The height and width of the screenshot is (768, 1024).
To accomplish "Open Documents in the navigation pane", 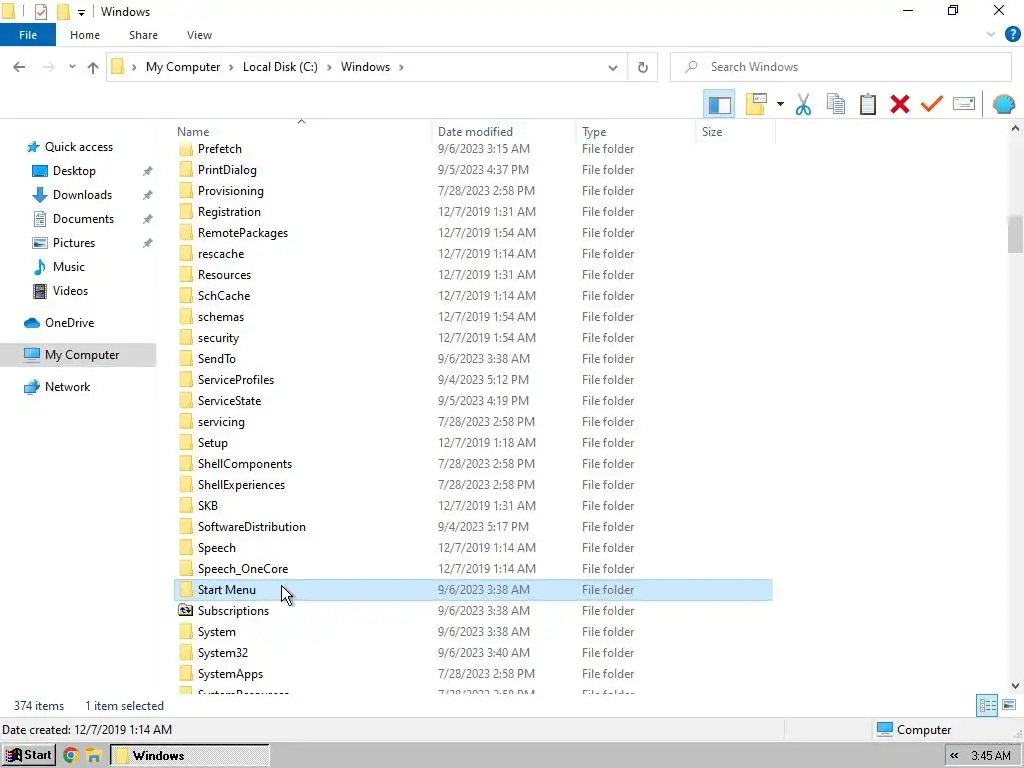I will [83, 219].
